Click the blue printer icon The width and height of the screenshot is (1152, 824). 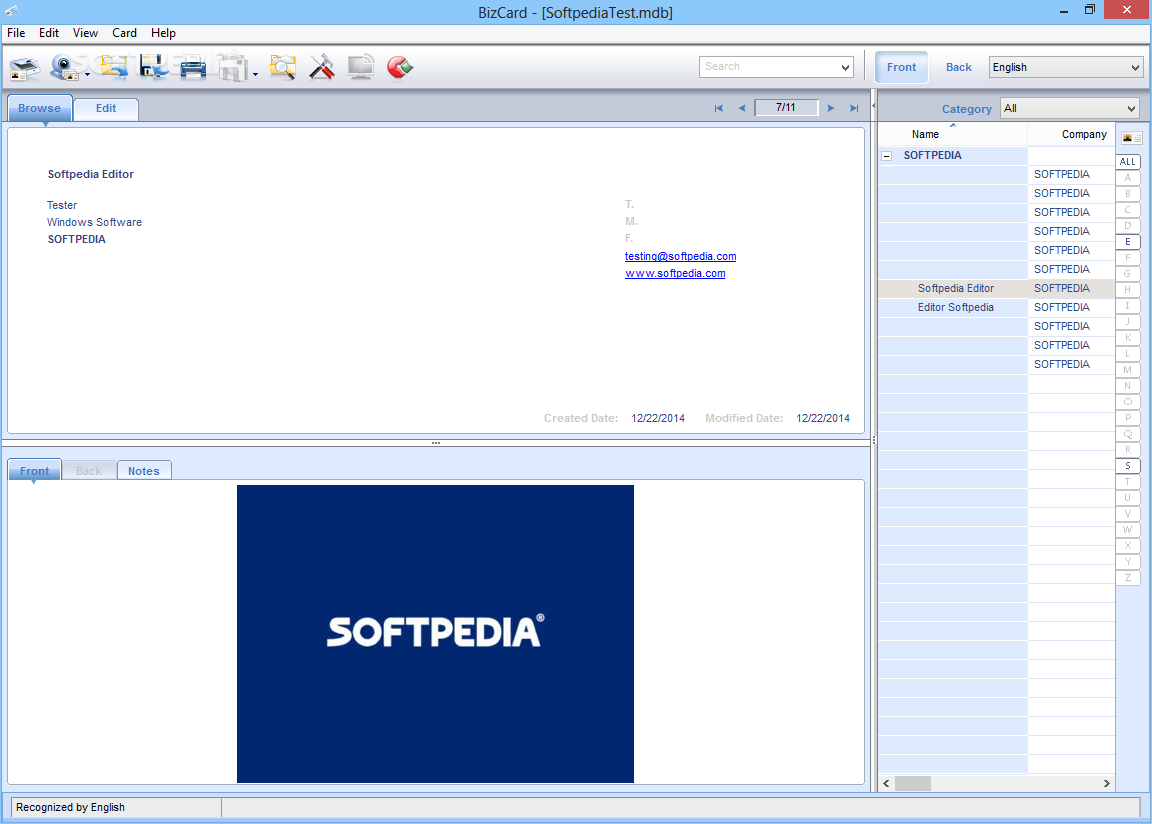point(193,68)
